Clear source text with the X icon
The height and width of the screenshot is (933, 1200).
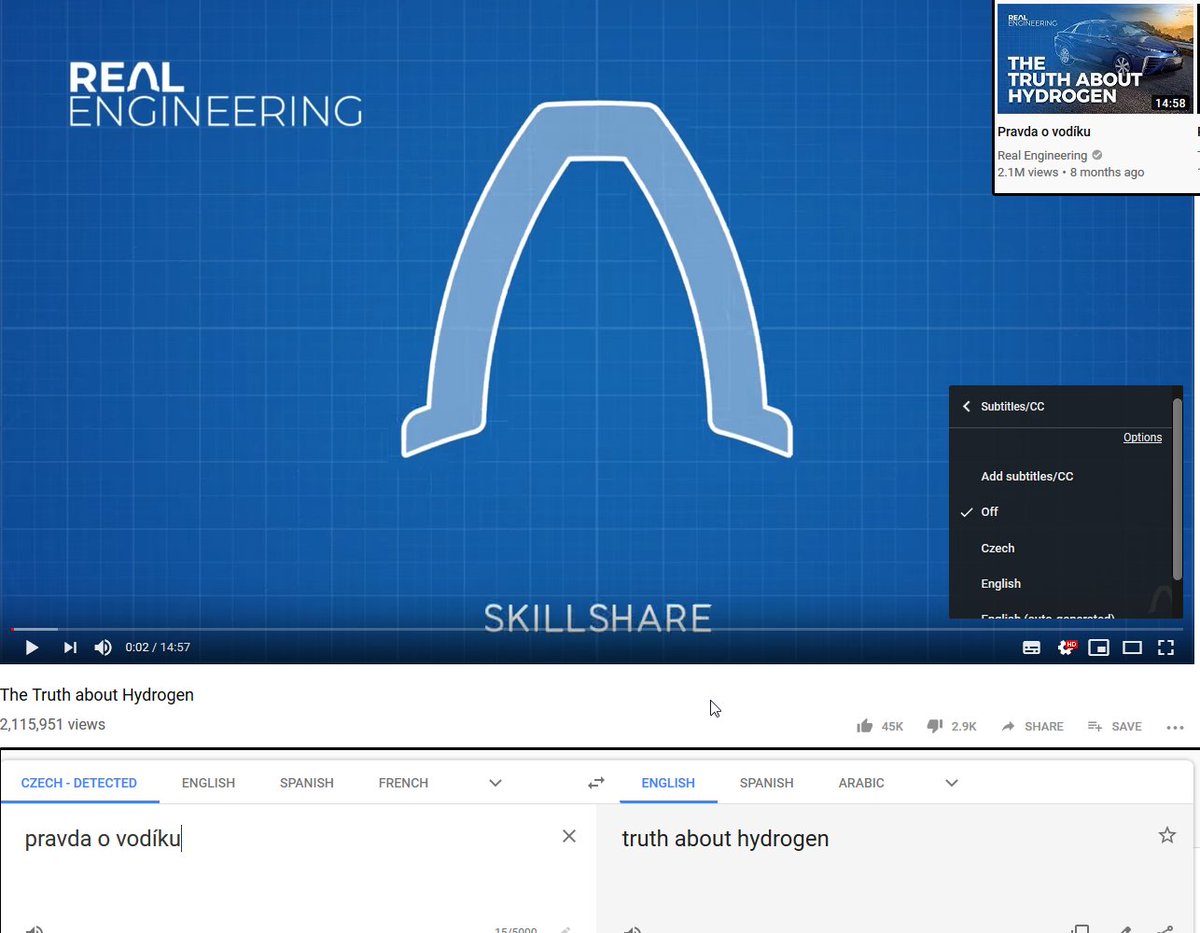pyautogui.click(x=569, y=836)
